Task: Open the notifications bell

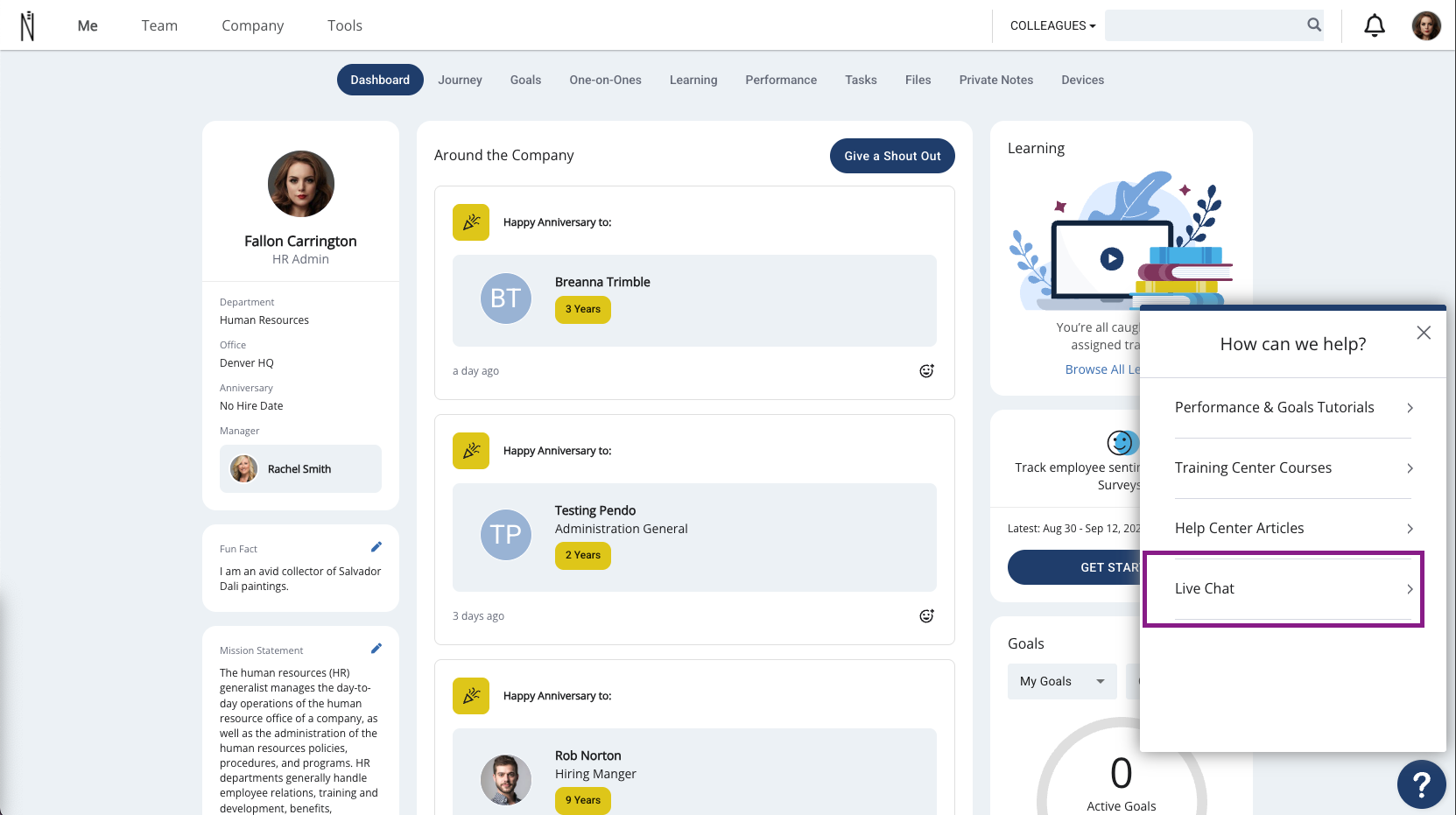Action: click(1375, 25)
